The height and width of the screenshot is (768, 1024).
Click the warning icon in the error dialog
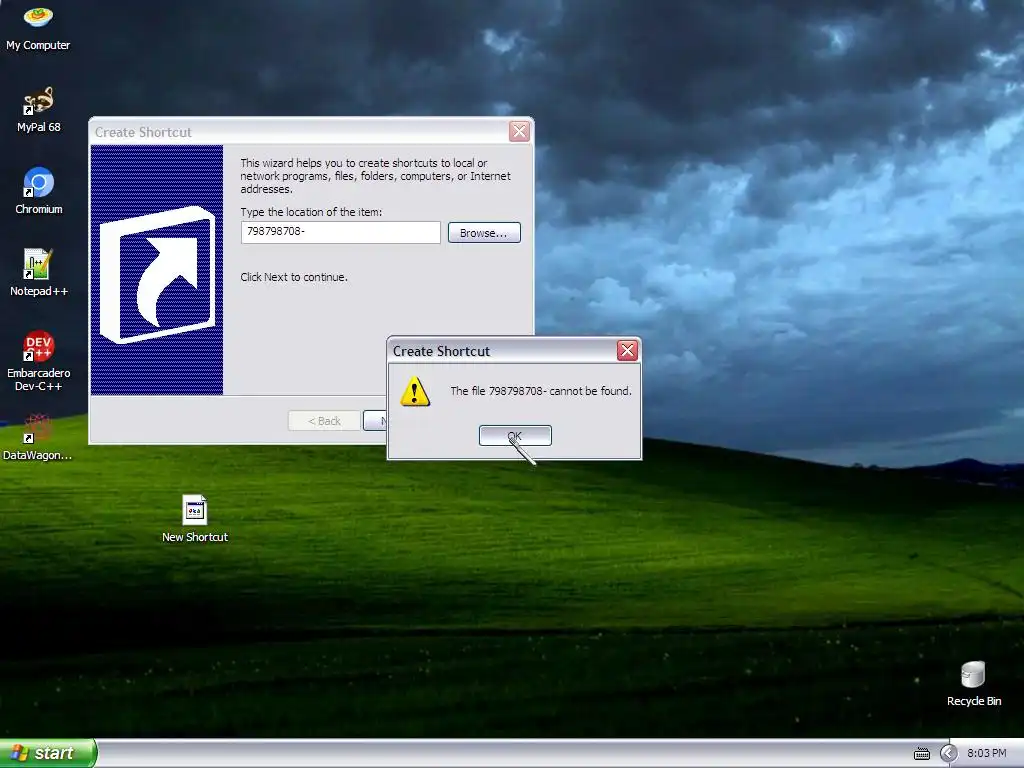pyautogui.click(x=415, y=391)
